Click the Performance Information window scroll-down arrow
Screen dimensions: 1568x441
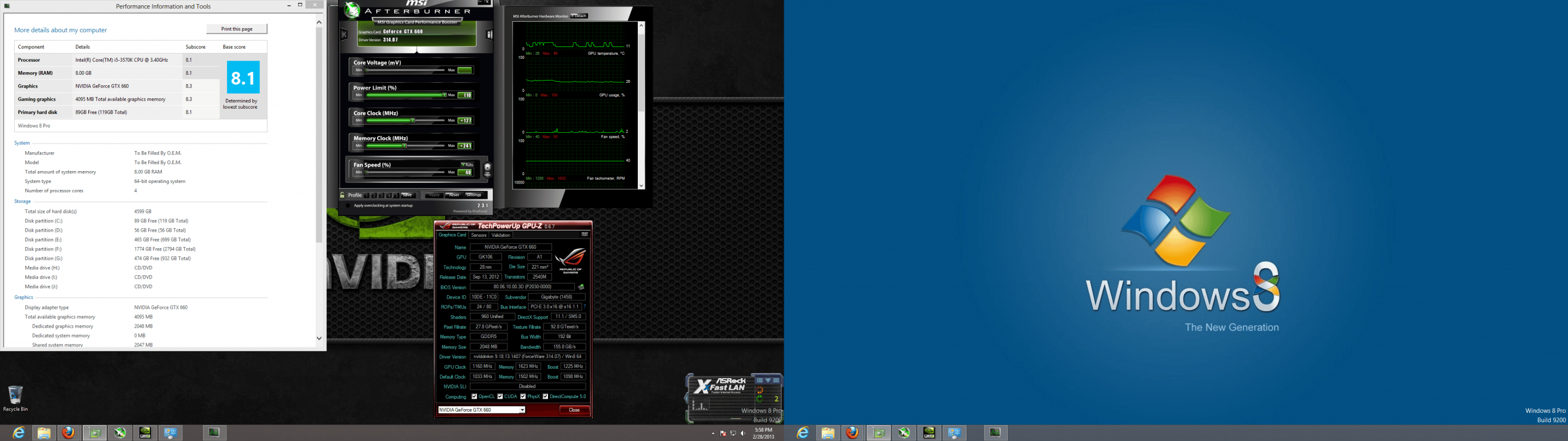pos(319,338)
